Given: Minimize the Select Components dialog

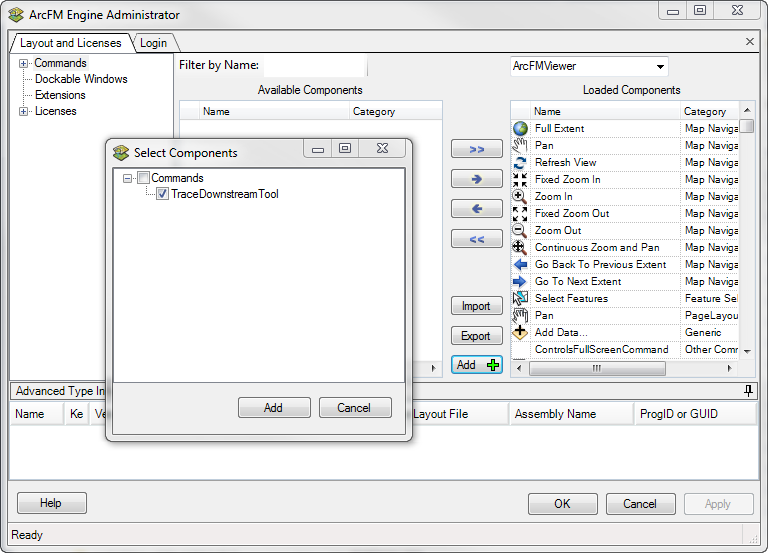Looking at the screenshot, I should tap(318, 148).
